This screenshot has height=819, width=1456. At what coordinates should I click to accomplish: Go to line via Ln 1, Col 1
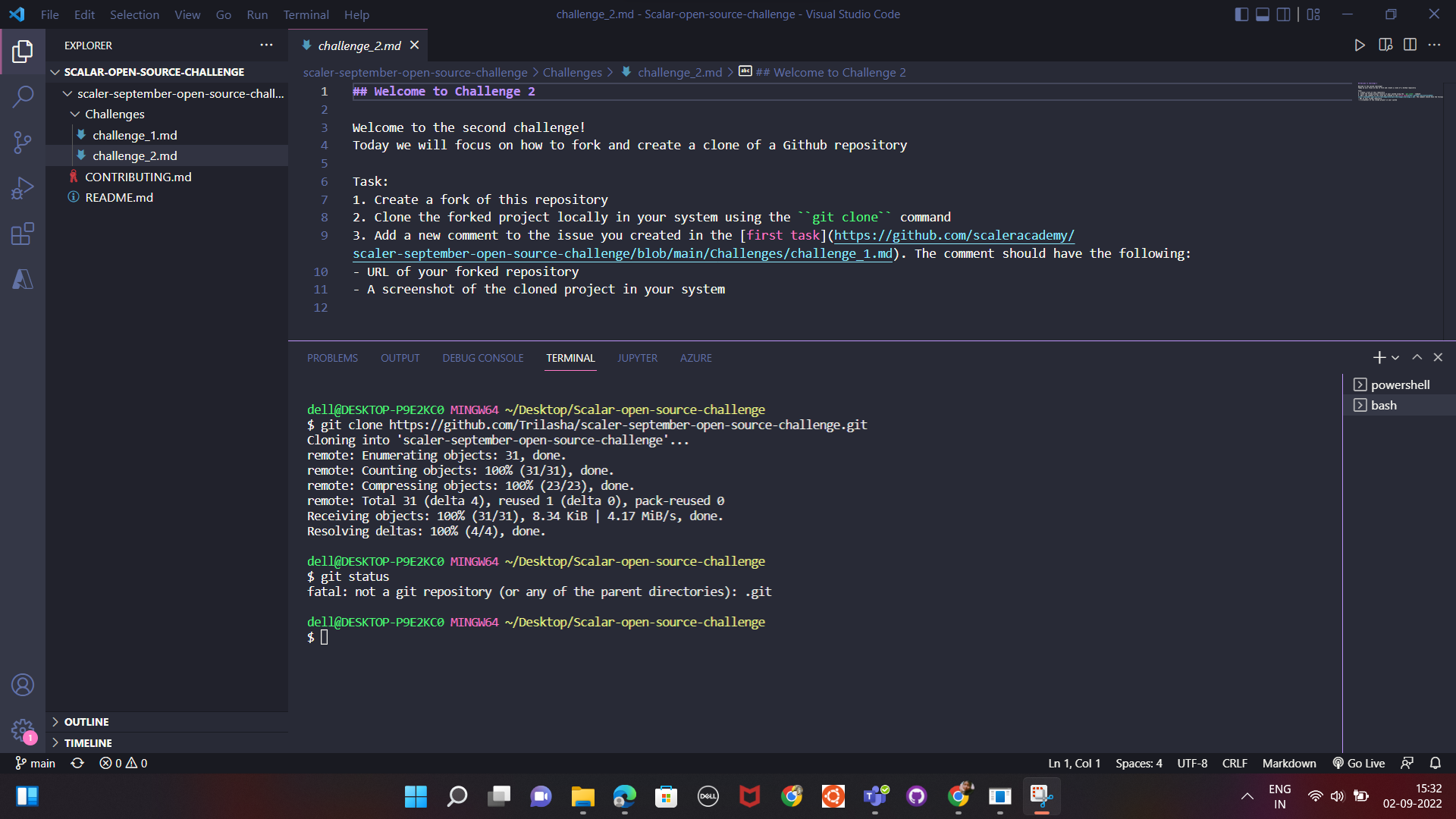1074,764
